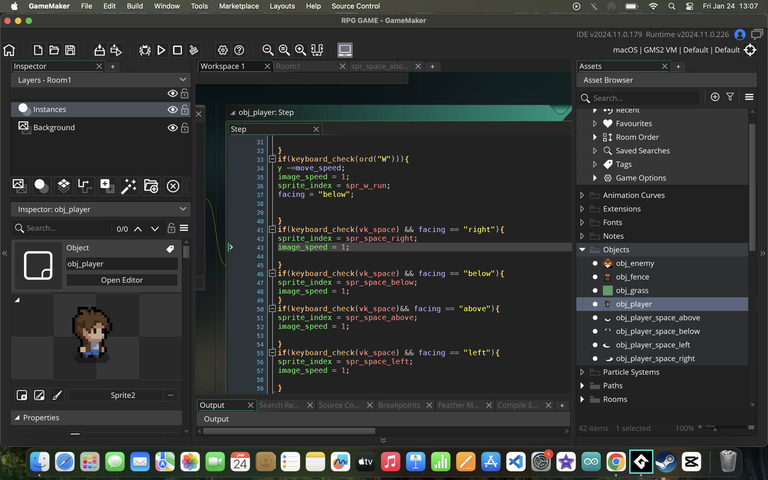Image resolution: width=768 pixels, height=480 pixels.
Task: Click the Run game play button
Action: tap(161, 50)
